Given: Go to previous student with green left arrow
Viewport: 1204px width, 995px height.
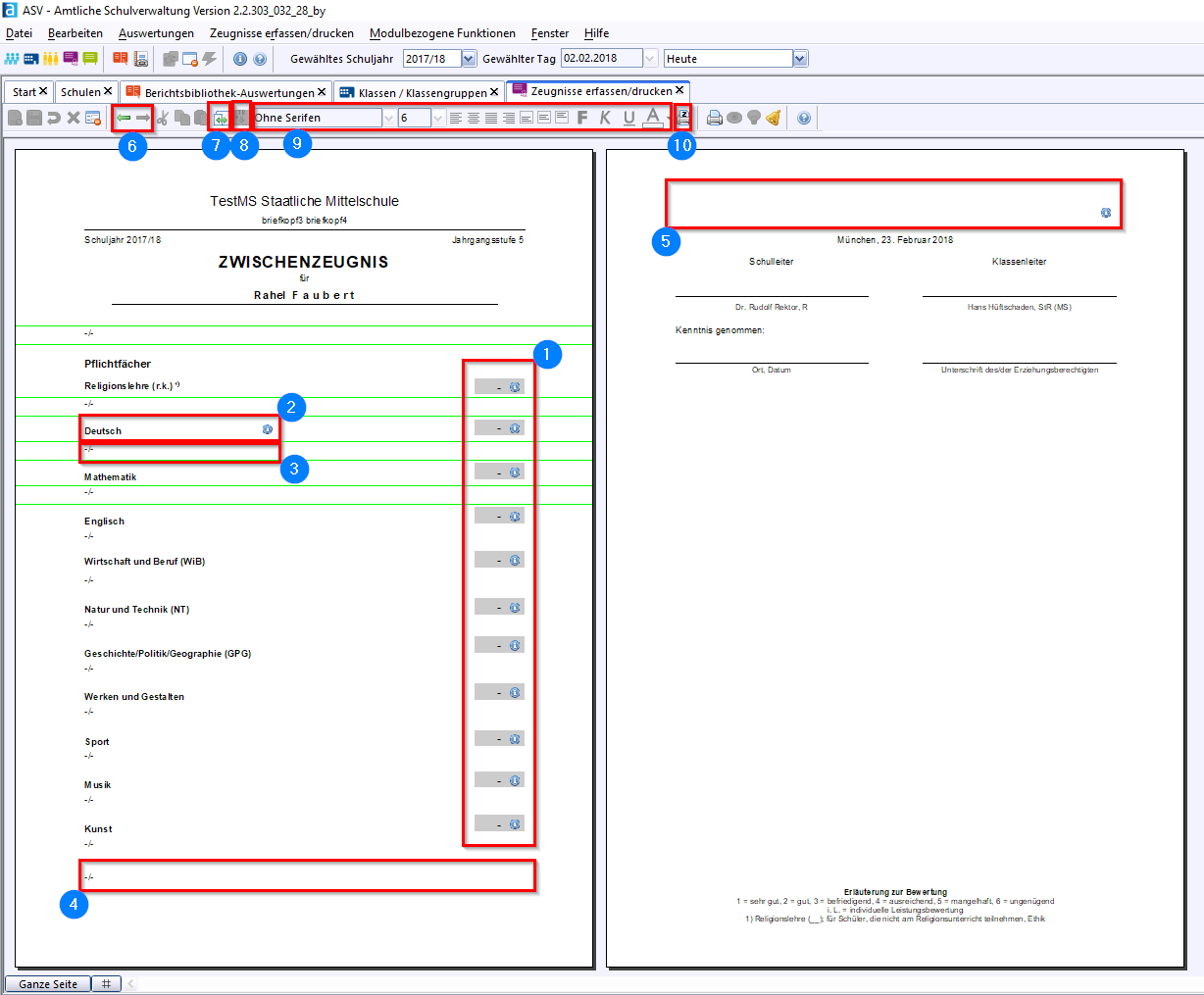Looking at the screenshot, I should (x=124, y=118).
